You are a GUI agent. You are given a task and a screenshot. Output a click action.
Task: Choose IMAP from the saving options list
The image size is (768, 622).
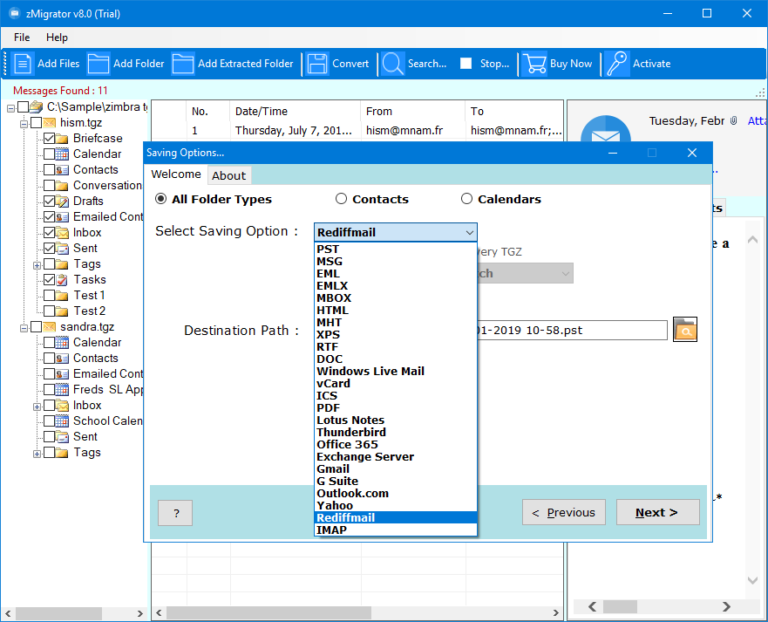(396, 530)
